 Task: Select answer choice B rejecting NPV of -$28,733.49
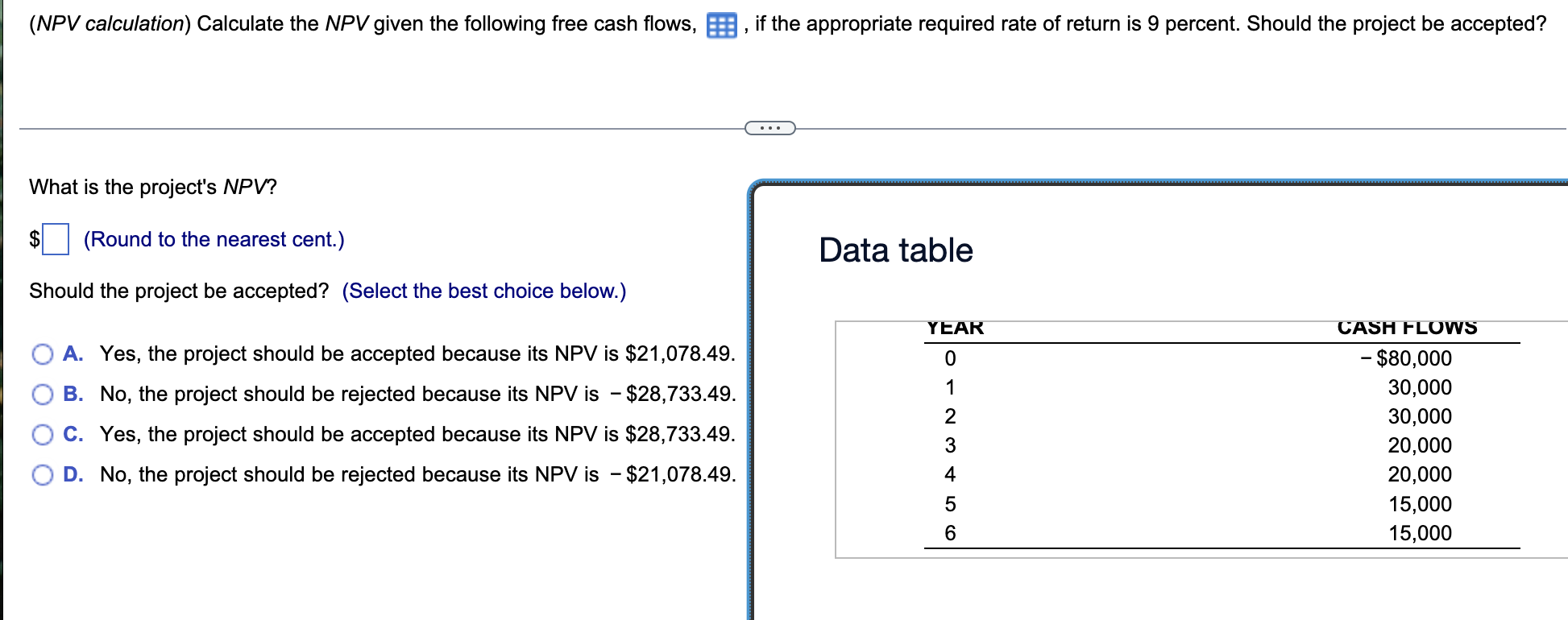click(42, 395)
